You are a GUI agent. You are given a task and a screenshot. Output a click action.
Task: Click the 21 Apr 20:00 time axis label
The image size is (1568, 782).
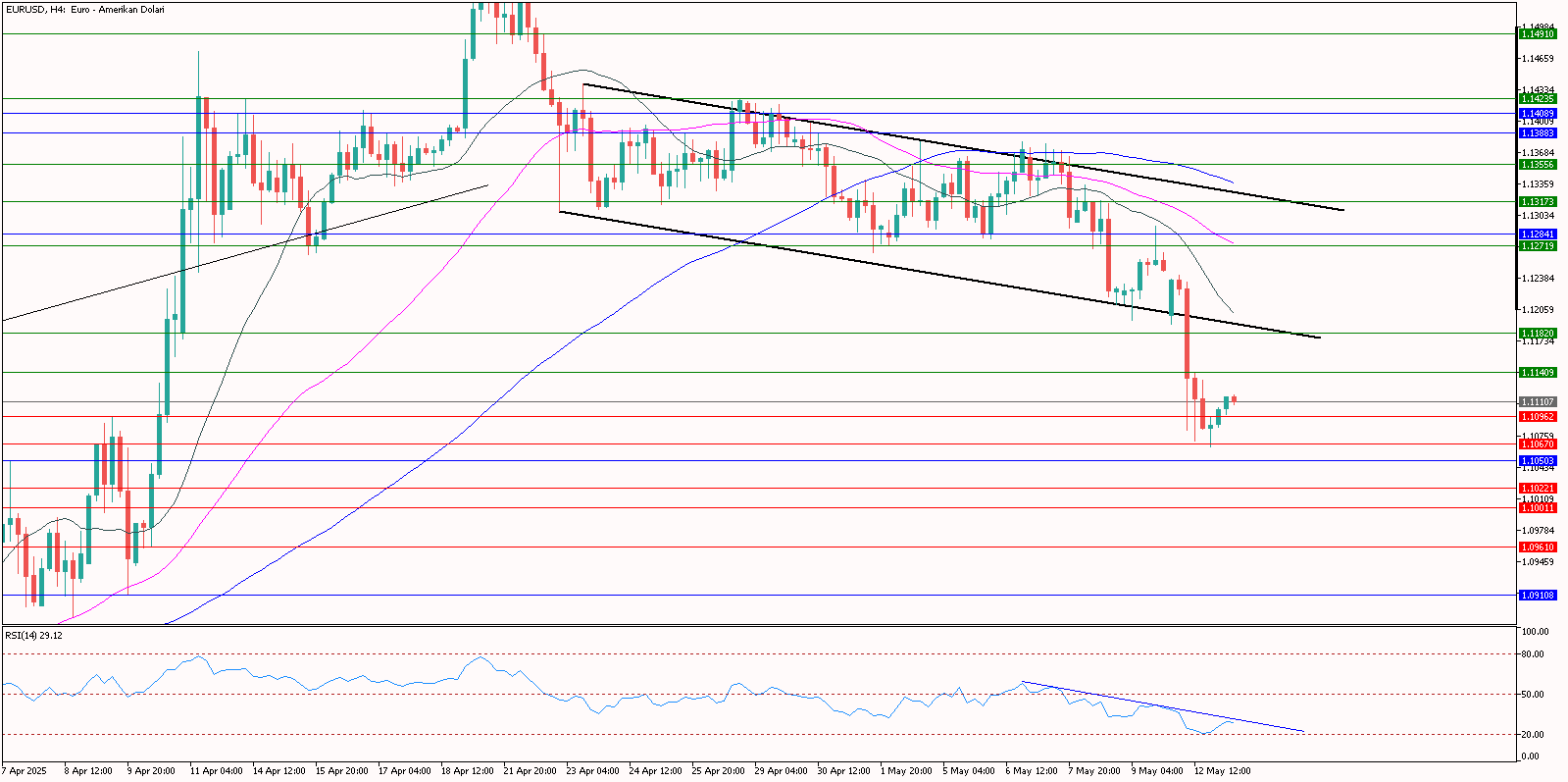click(530, 771)
